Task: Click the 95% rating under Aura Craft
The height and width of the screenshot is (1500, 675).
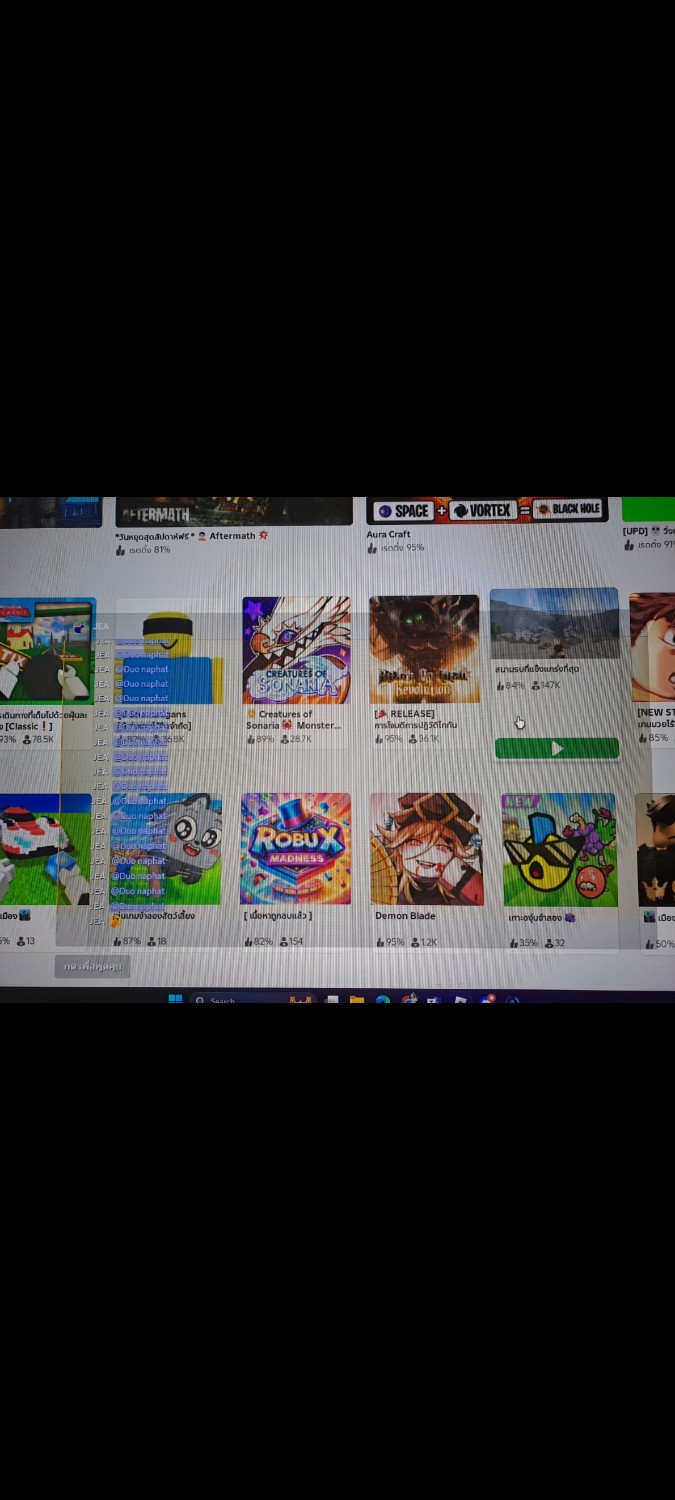Action: click(396, 548)
